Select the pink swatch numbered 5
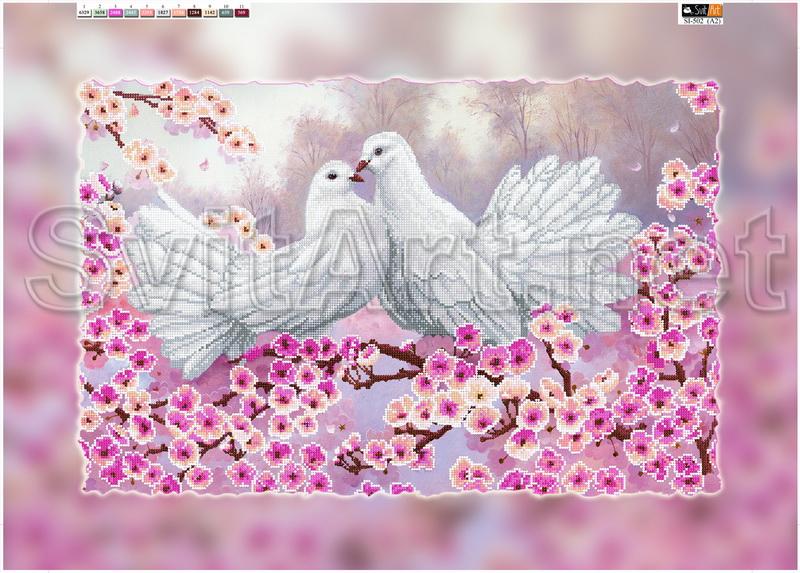This screenshot has width=800, height=573. [x=149, y=11]
